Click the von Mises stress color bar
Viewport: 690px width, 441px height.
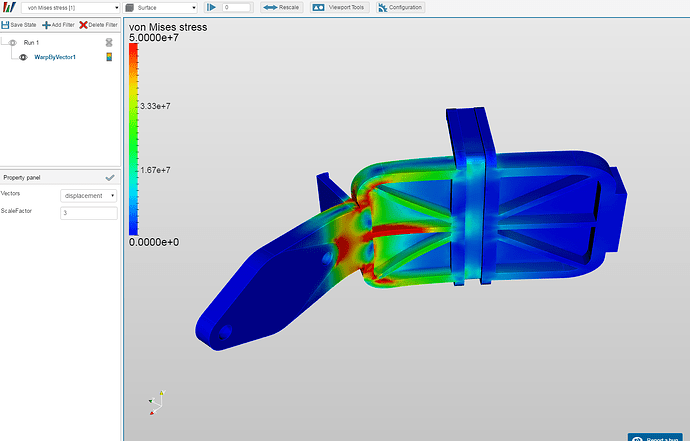(x=133, y=139)
